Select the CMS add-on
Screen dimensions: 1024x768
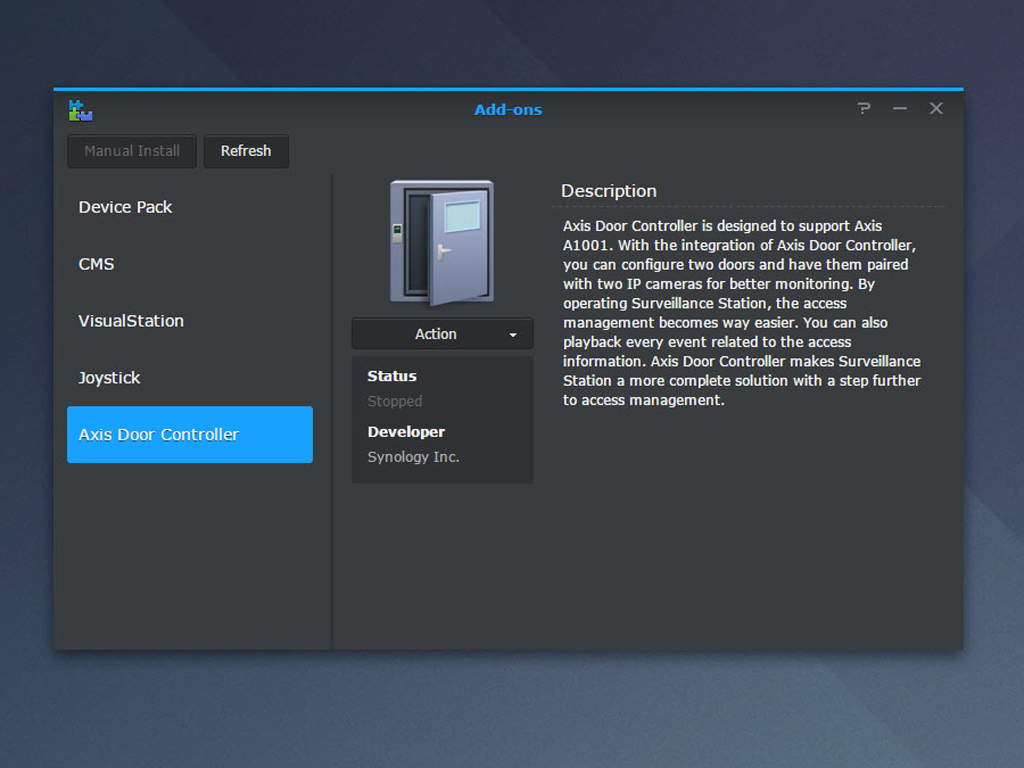click(190, 264)
